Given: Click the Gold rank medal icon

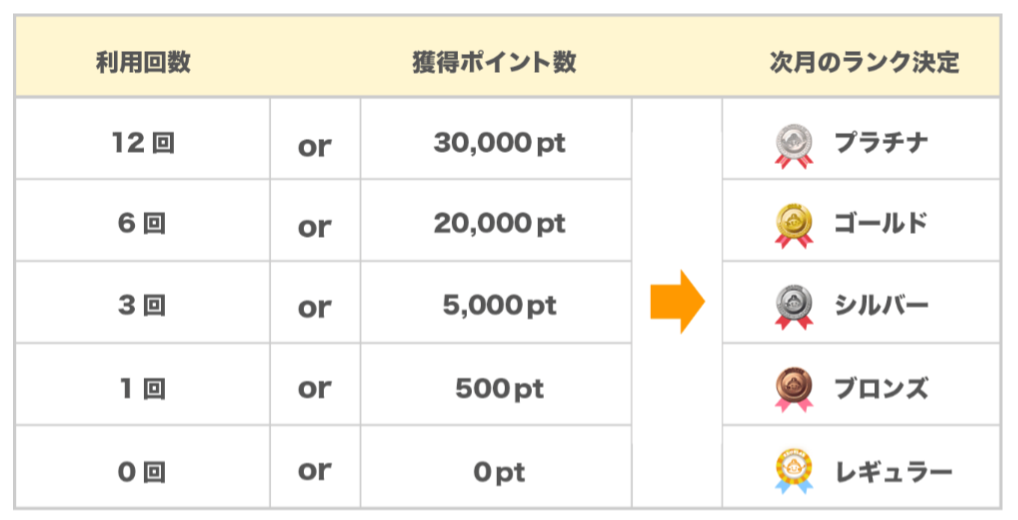Looking at the screenshot, I should (x=793, y=225).
